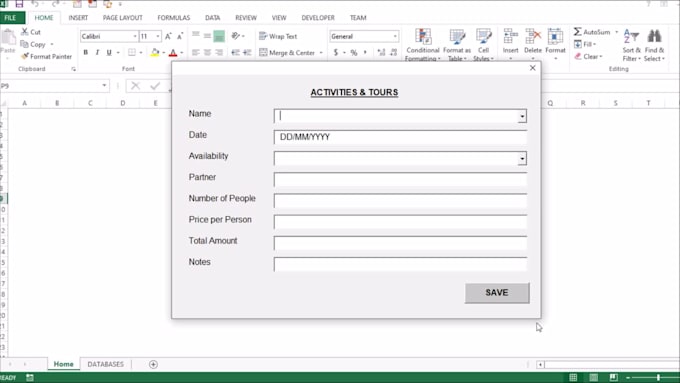Open the Fill menu

(x=585, y=44)
